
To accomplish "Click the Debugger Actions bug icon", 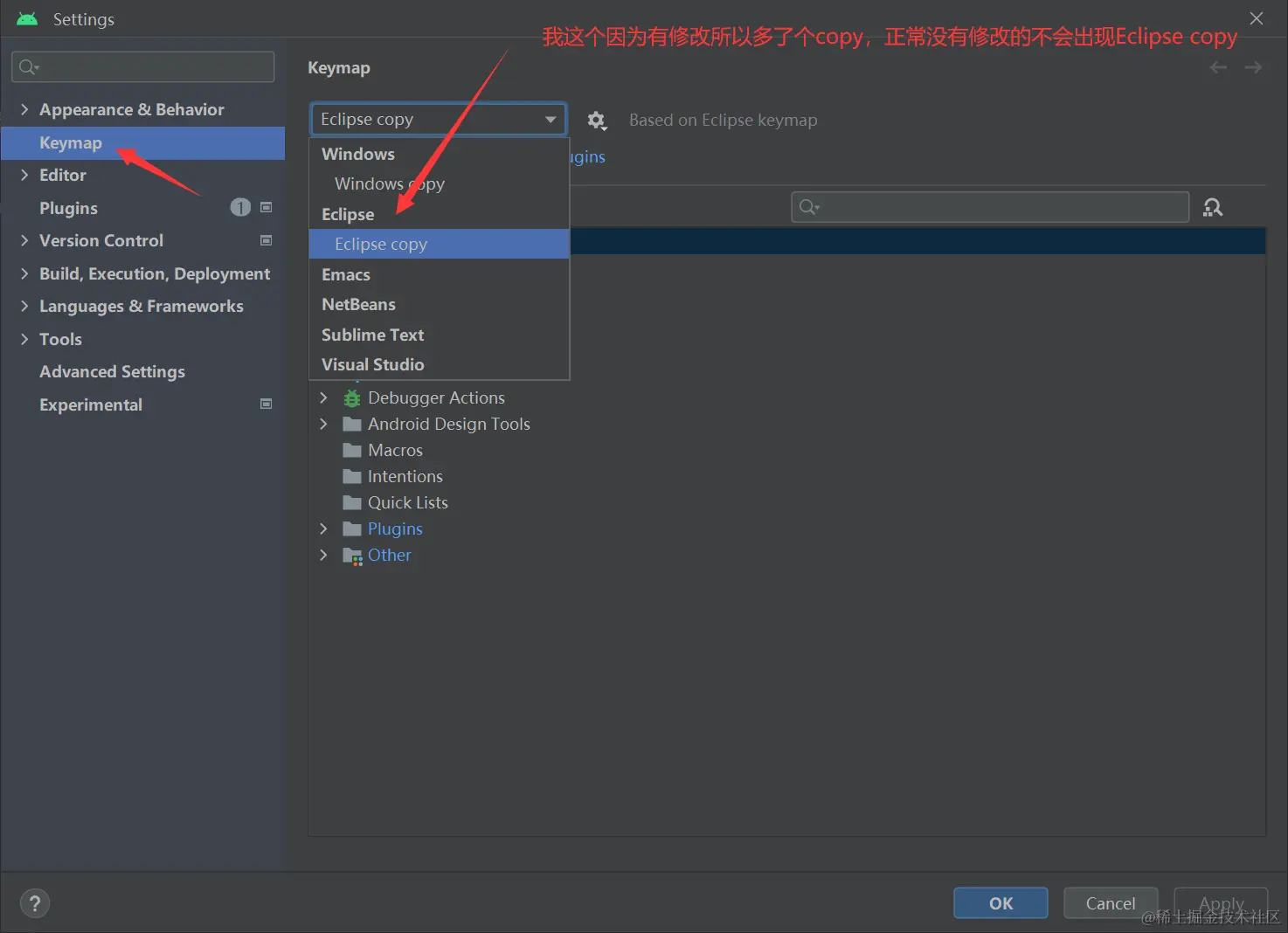I will point(352,398).
